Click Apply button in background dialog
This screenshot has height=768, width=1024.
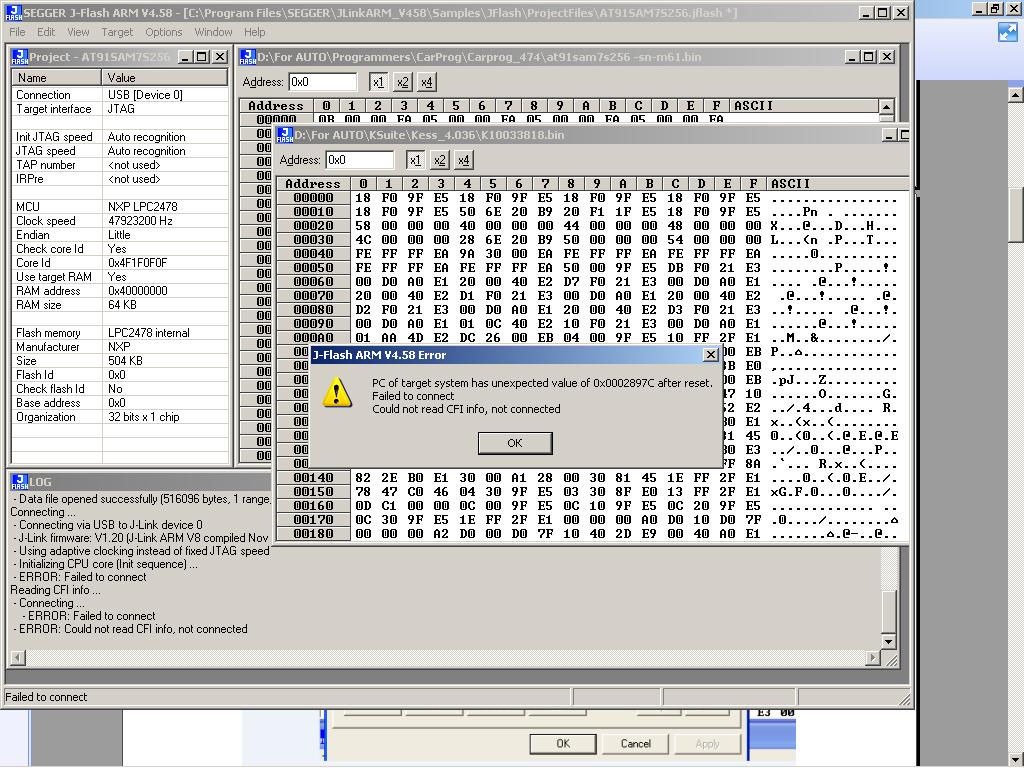[707, 744]
